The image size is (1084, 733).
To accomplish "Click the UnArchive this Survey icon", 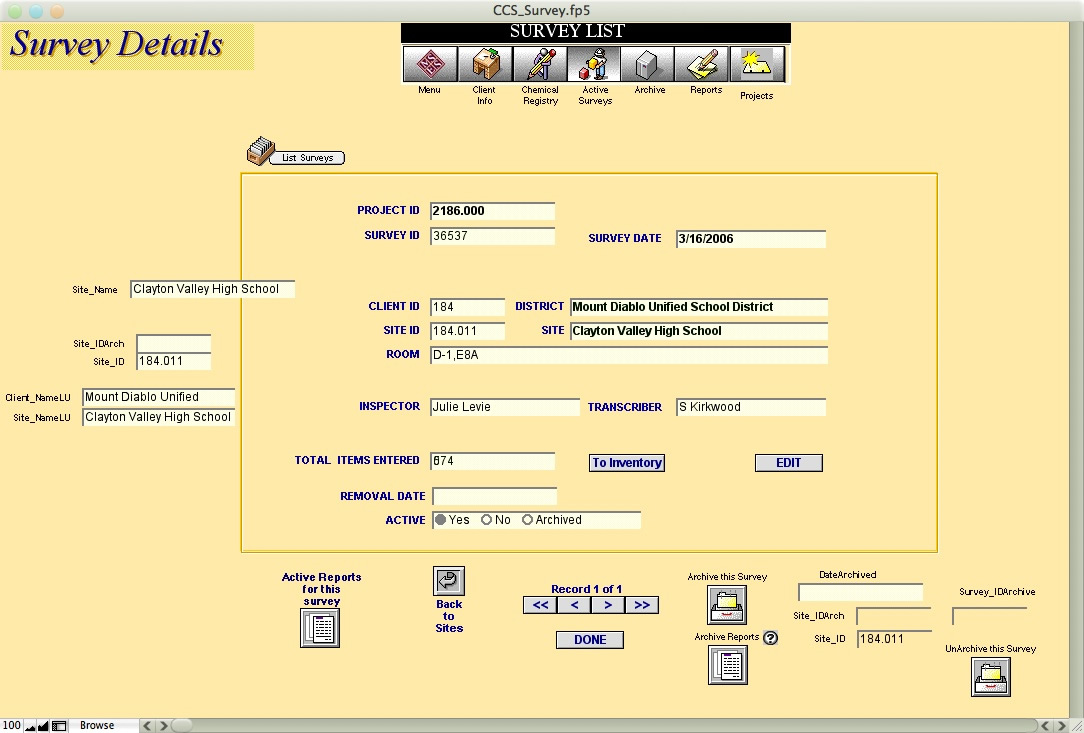I will click(x=991, y=677).
